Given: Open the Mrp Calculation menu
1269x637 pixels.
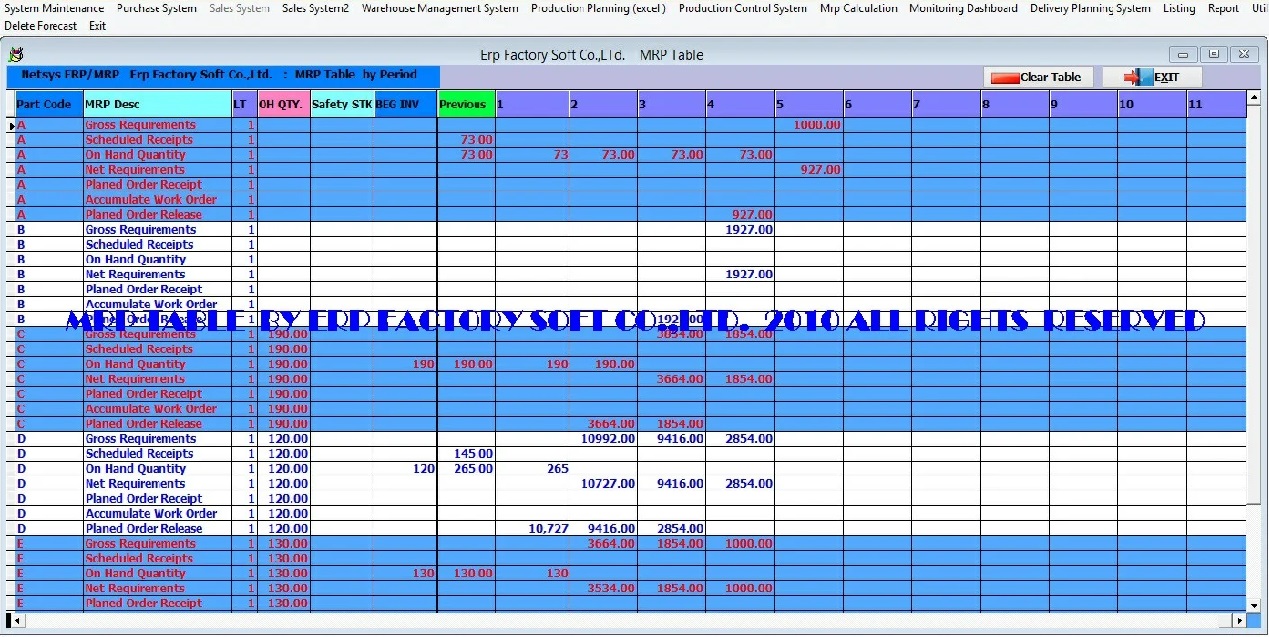Looking at the screenshot, I should (858, 8).
